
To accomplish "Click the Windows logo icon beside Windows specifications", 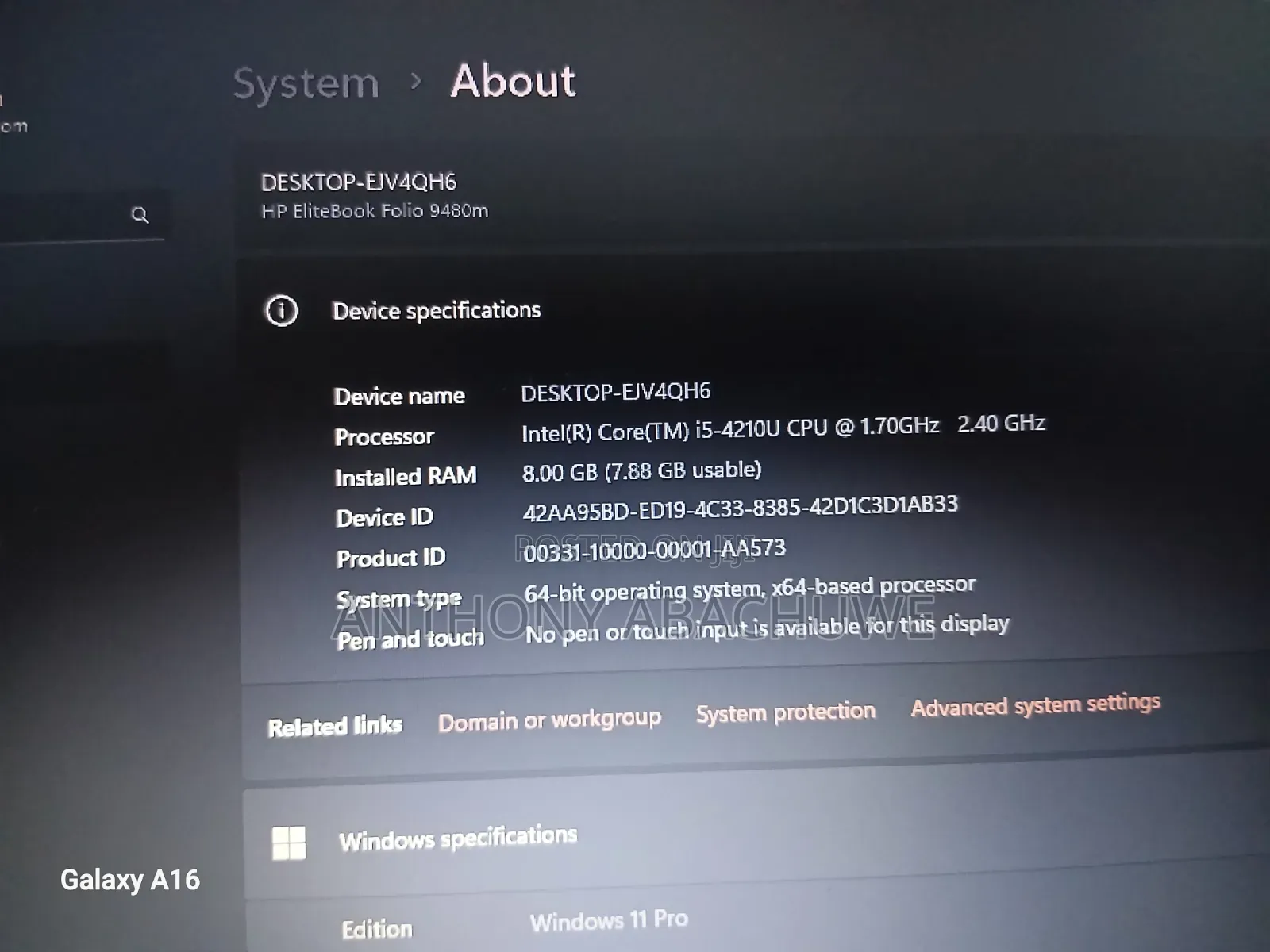I will point(288,843).
